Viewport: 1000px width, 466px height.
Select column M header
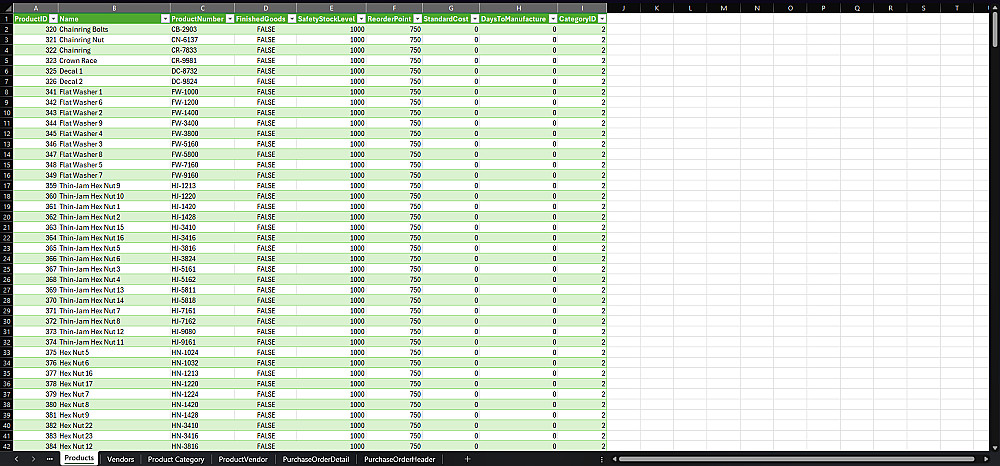click(723, 8)
